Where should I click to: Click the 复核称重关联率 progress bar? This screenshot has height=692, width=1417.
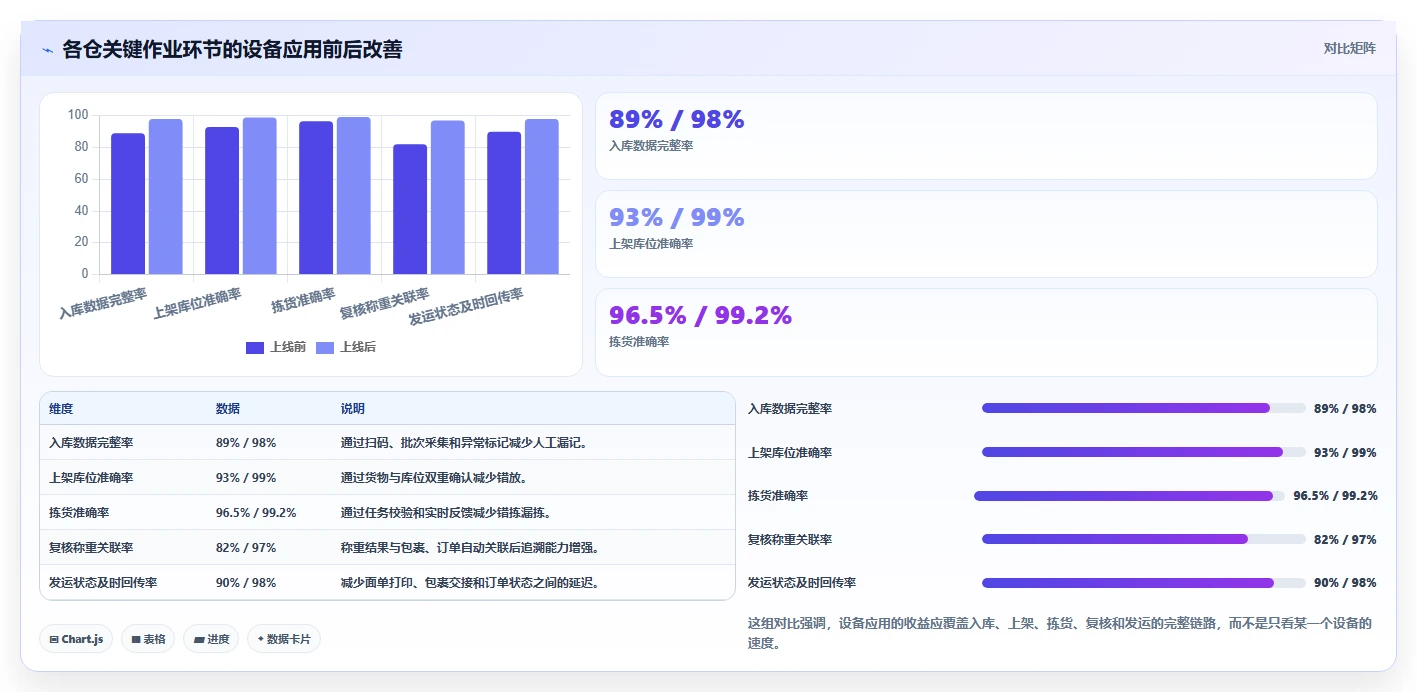(x=1144, y=539)
